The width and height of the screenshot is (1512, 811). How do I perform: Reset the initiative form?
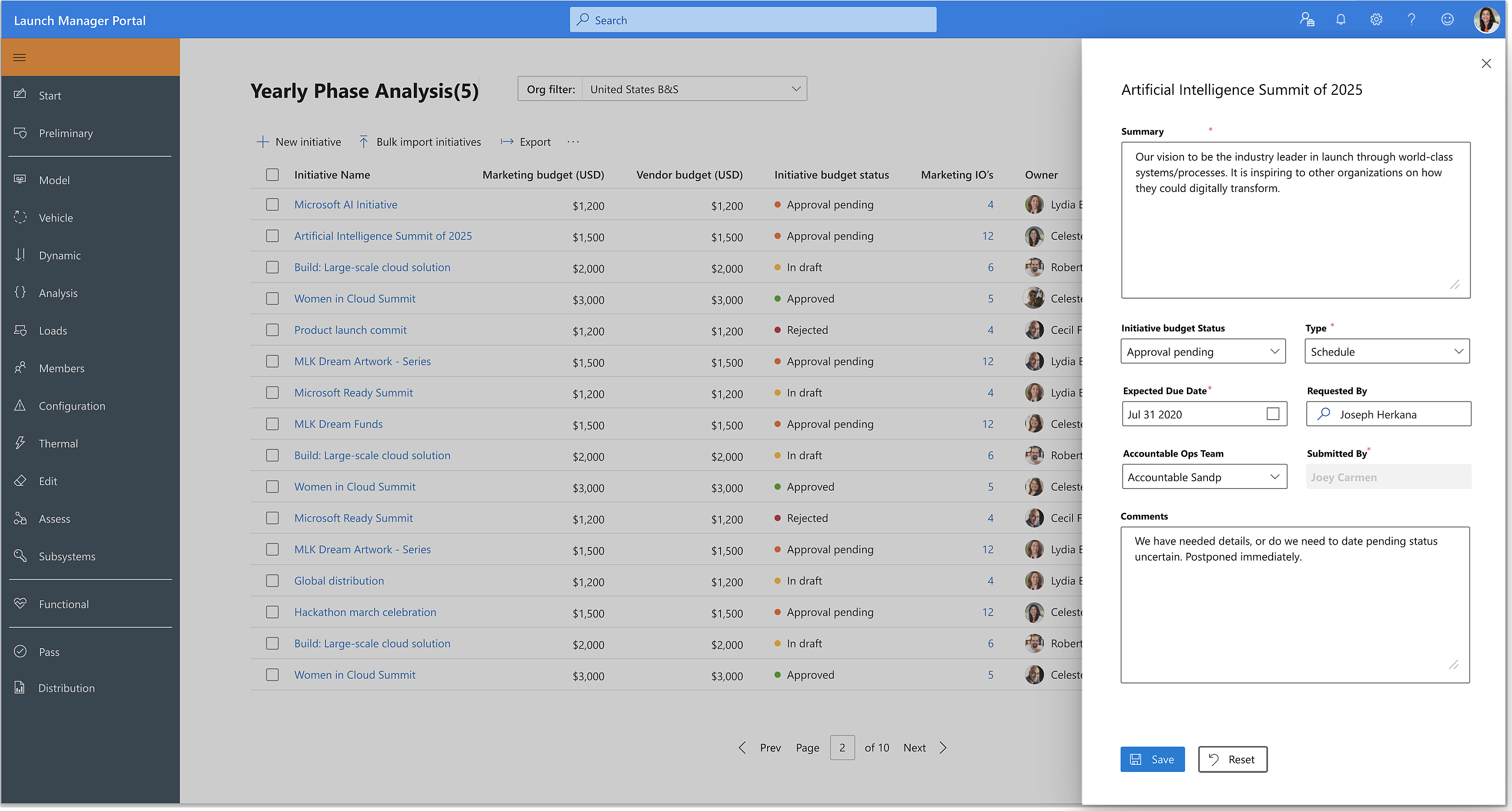[x=1233, y=759]
